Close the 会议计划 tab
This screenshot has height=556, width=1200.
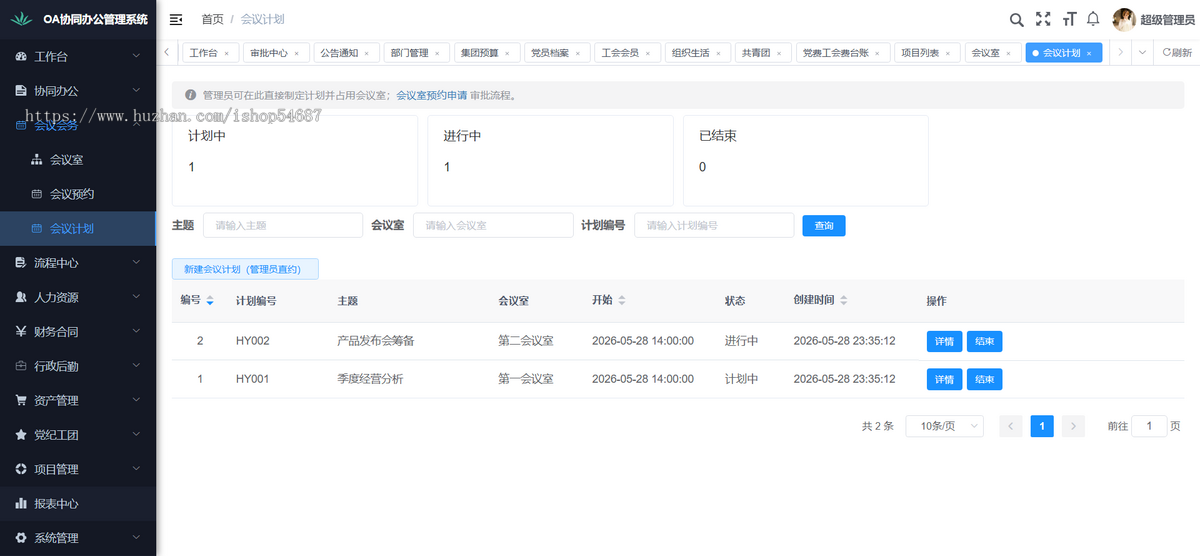click(1089, 53)
